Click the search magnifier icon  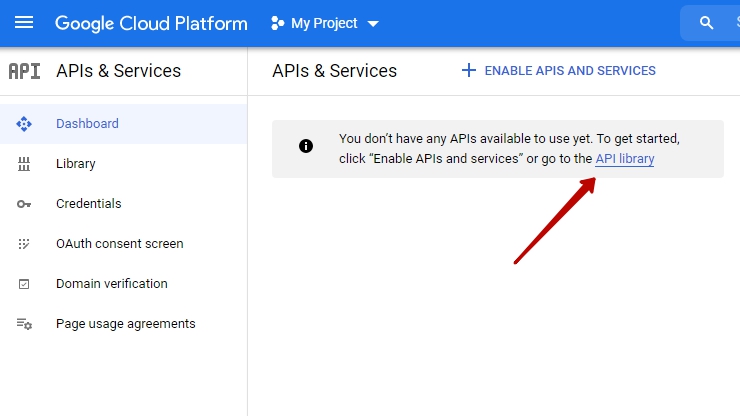706,23
